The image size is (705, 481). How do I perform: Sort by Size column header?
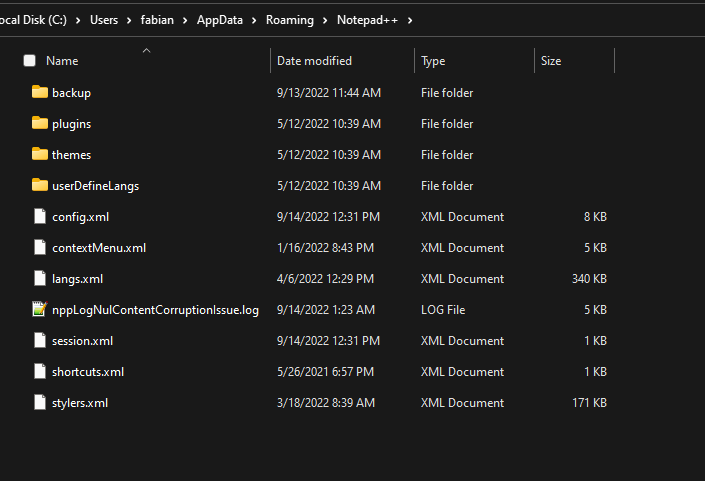click(x=551, y=61)
